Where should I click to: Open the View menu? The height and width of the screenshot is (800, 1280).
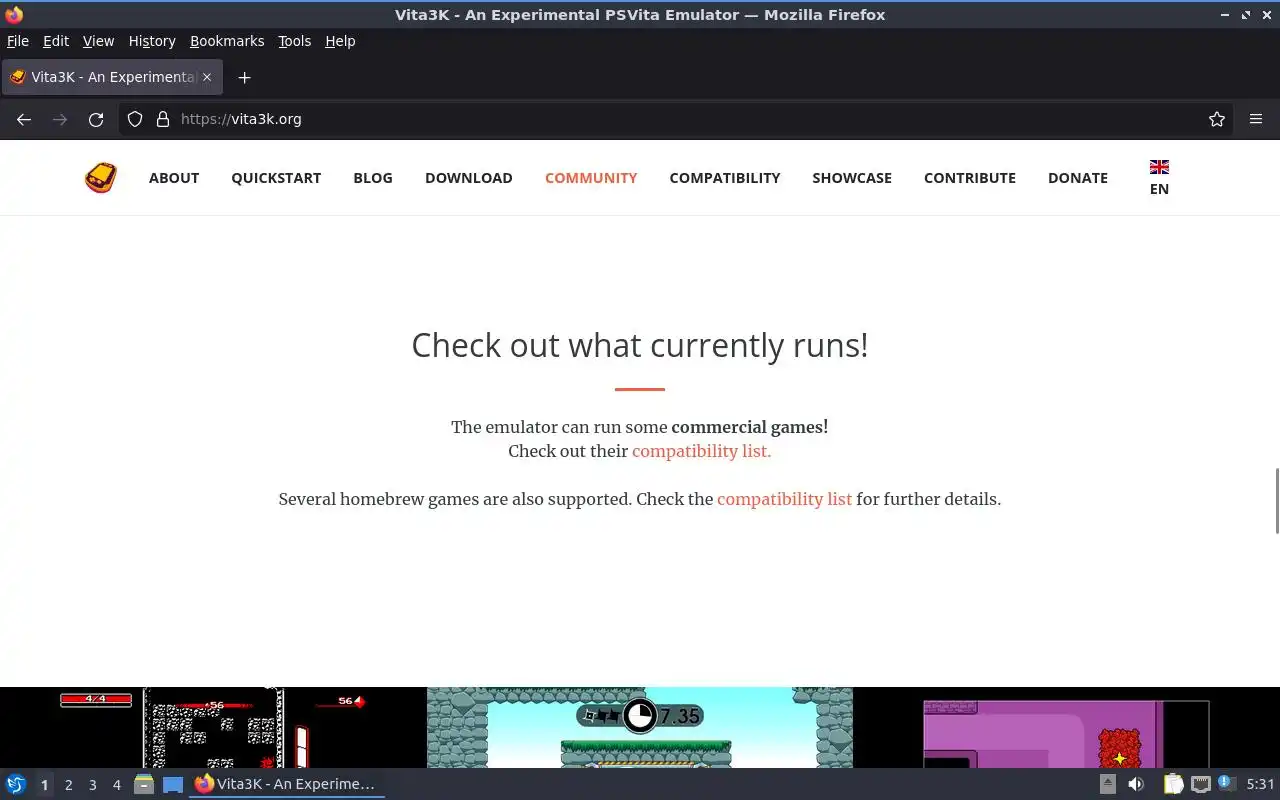point(98,41)
